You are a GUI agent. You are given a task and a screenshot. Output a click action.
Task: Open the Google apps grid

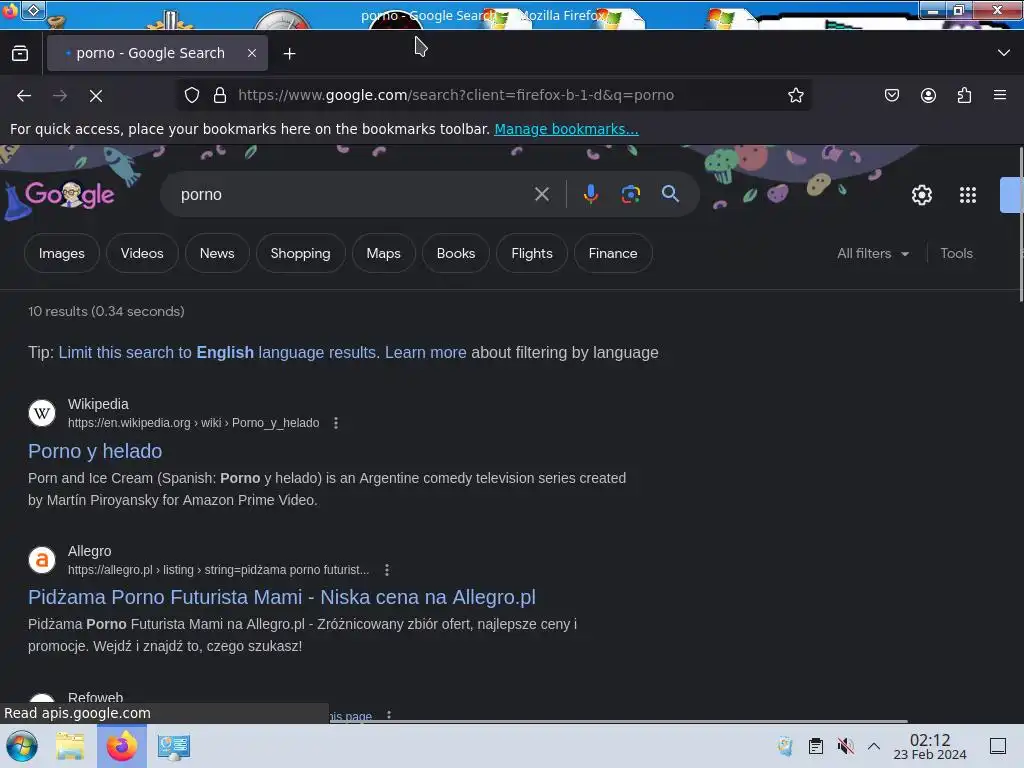tap(967, 195)
